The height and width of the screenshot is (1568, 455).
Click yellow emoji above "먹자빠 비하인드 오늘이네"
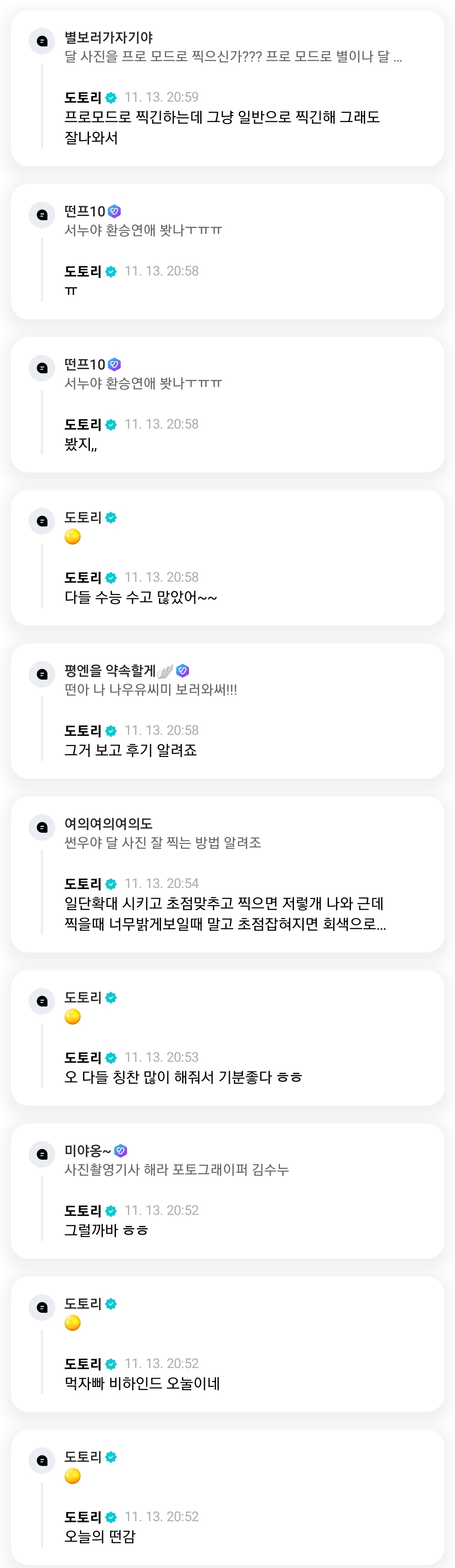click(x=73, y=1322)
